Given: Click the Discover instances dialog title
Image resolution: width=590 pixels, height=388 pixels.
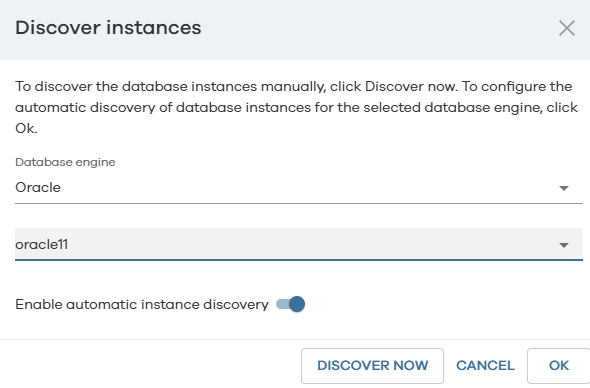Looking at the screenshot, I should [x=108, y=28].
